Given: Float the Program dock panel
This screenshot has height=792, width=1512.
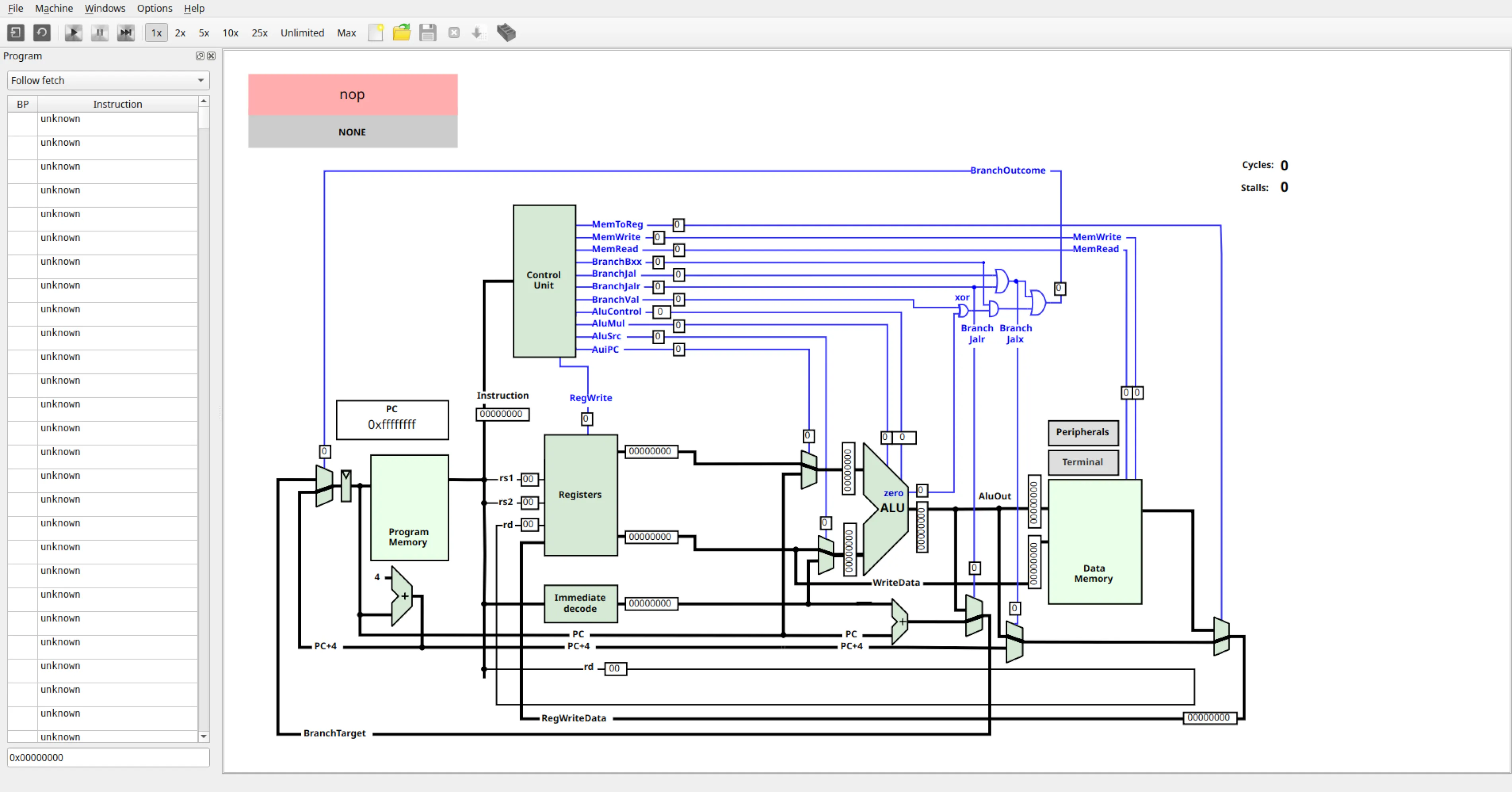Looking at the screenshot, I should click(200, 56).
